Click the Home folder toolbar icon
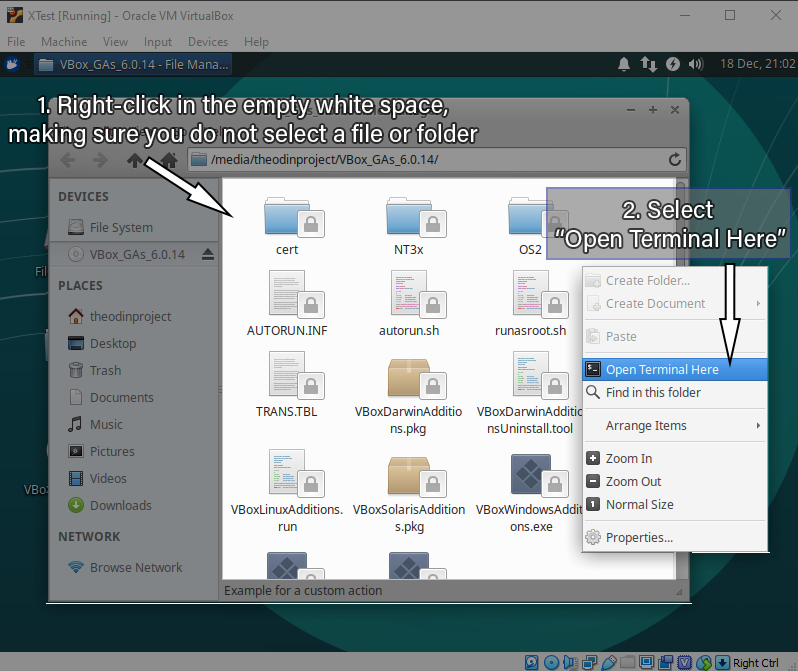Viewport: 798px width, 671px height. (x=169, y=160)
